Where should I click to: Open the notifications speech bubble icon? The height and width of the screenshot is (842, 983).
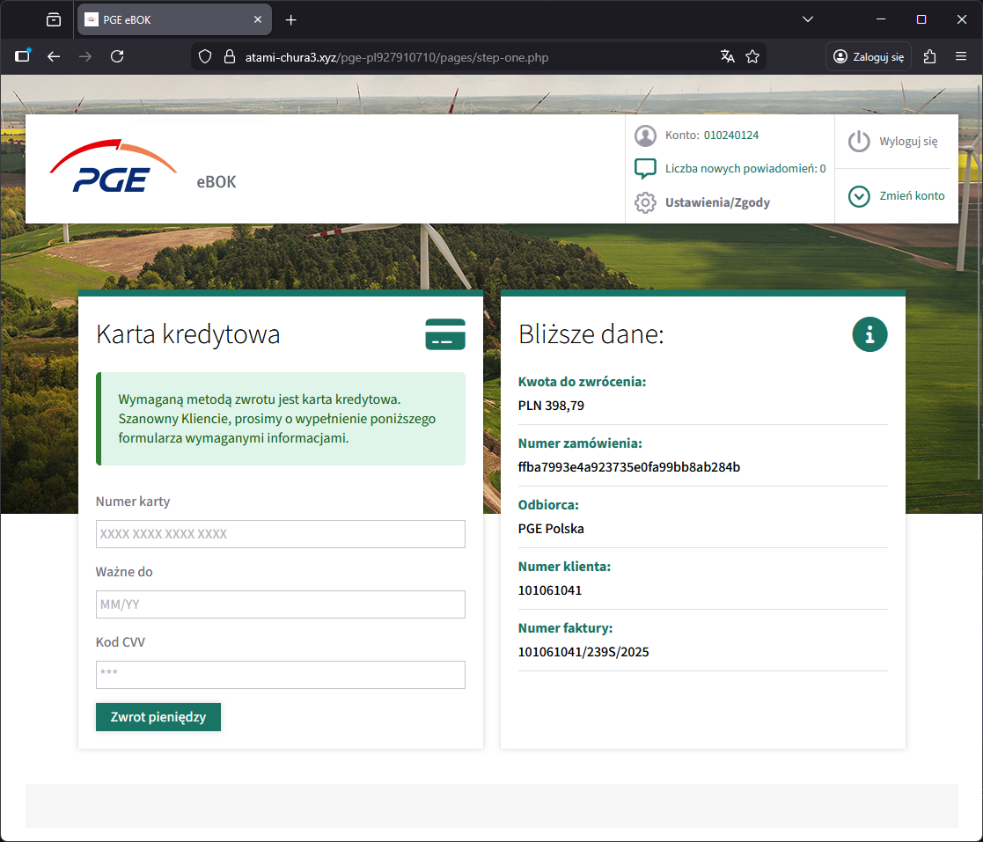(x=645, y=168)
